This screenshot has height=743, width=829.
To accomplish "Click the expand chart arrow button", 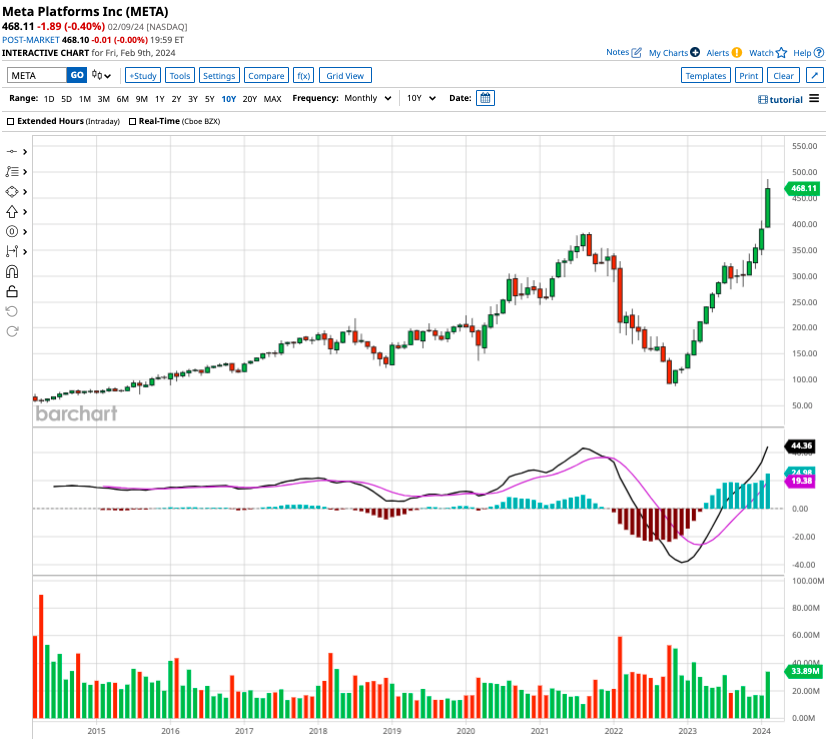I will click(x=814, y=75).
